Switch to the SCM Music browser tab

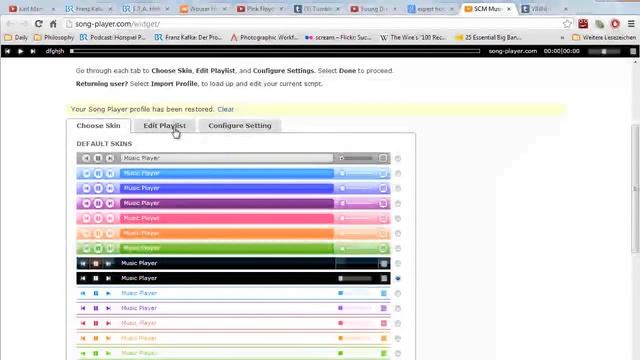pos(487,9)
